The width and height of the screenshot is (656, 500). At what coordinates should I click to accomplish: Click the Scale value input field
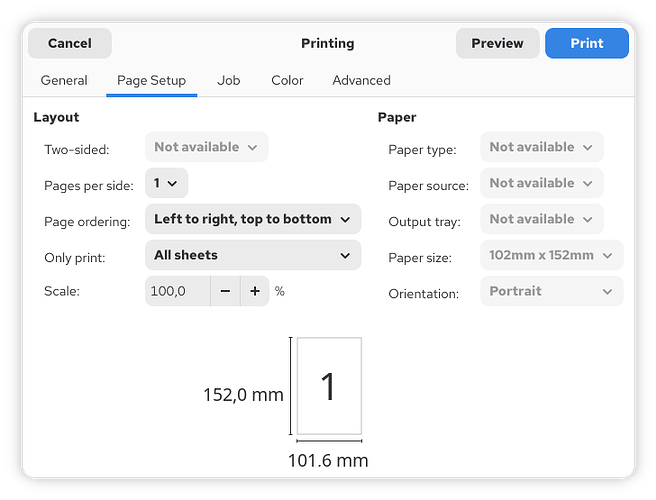coord(178,291)
